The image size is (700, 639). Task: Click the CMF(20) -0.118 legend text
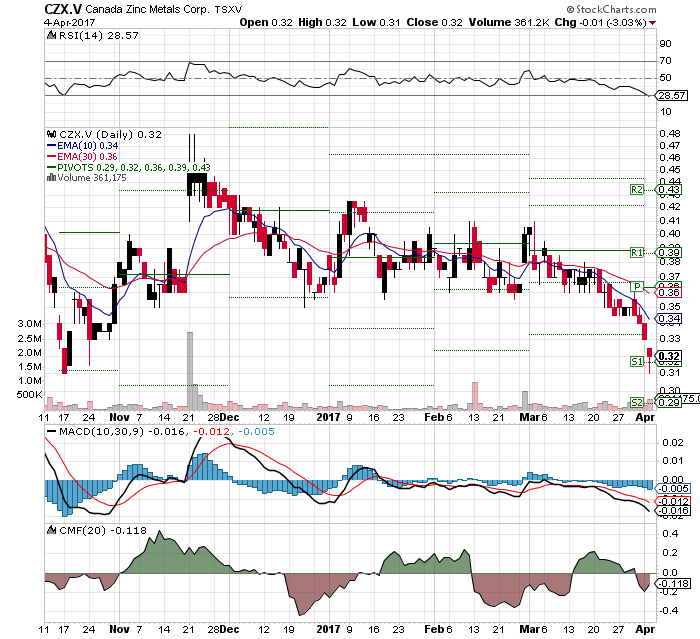coord(103,530)
